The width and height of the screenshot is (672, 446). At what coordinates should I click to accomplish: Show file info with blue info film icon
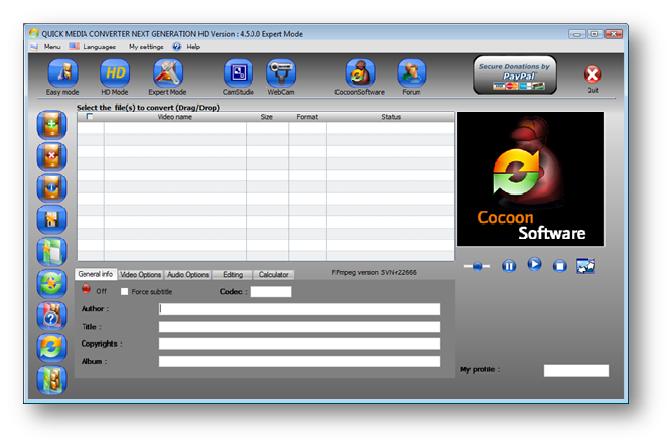click(51, 188)
